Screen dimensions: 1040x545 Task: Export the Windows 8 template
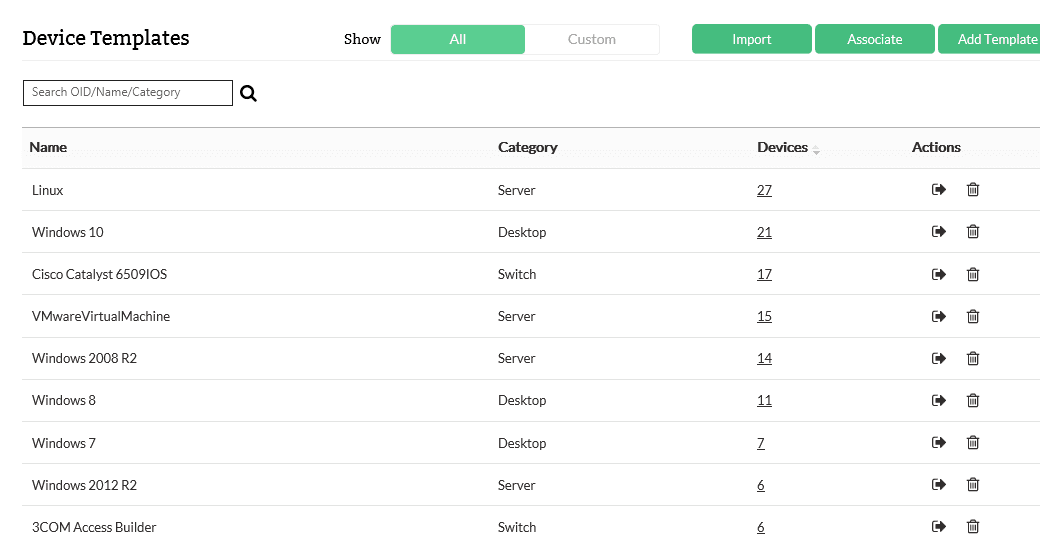pos(939,400)
